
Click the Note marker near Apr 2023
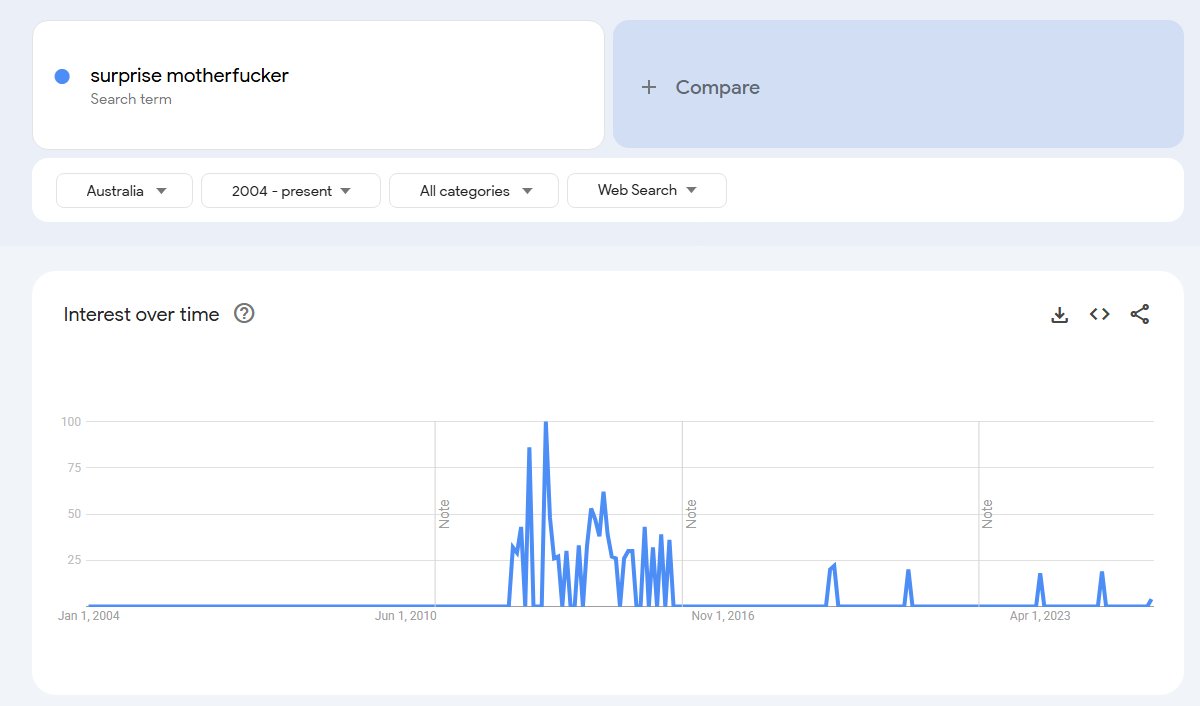pos(988,513)
